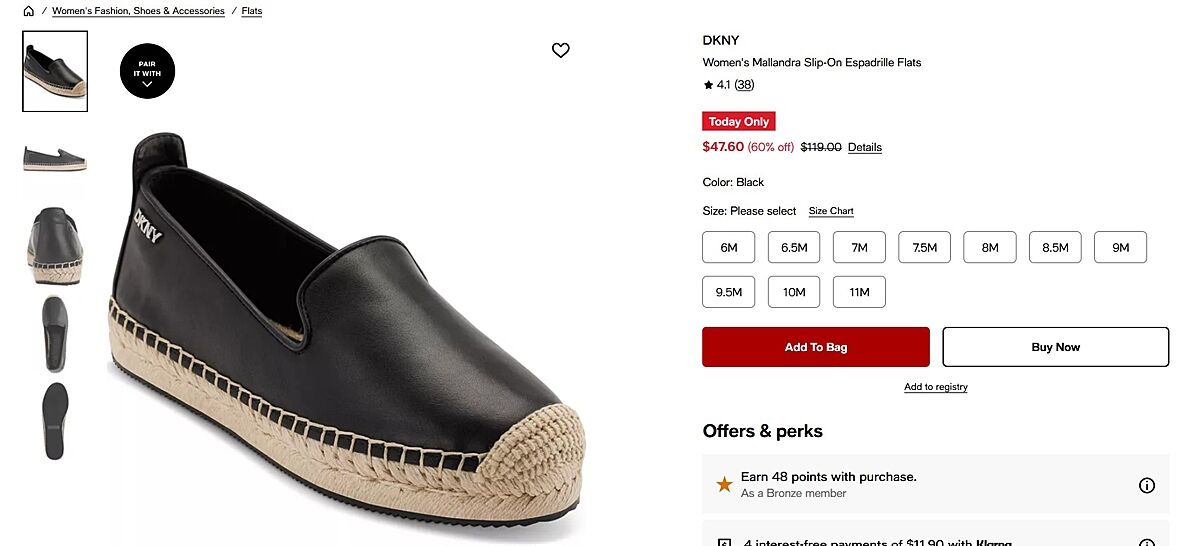Screen dimensions: 1200x546
Task: Choose size 9M
Action: [x=1120, y=247]
